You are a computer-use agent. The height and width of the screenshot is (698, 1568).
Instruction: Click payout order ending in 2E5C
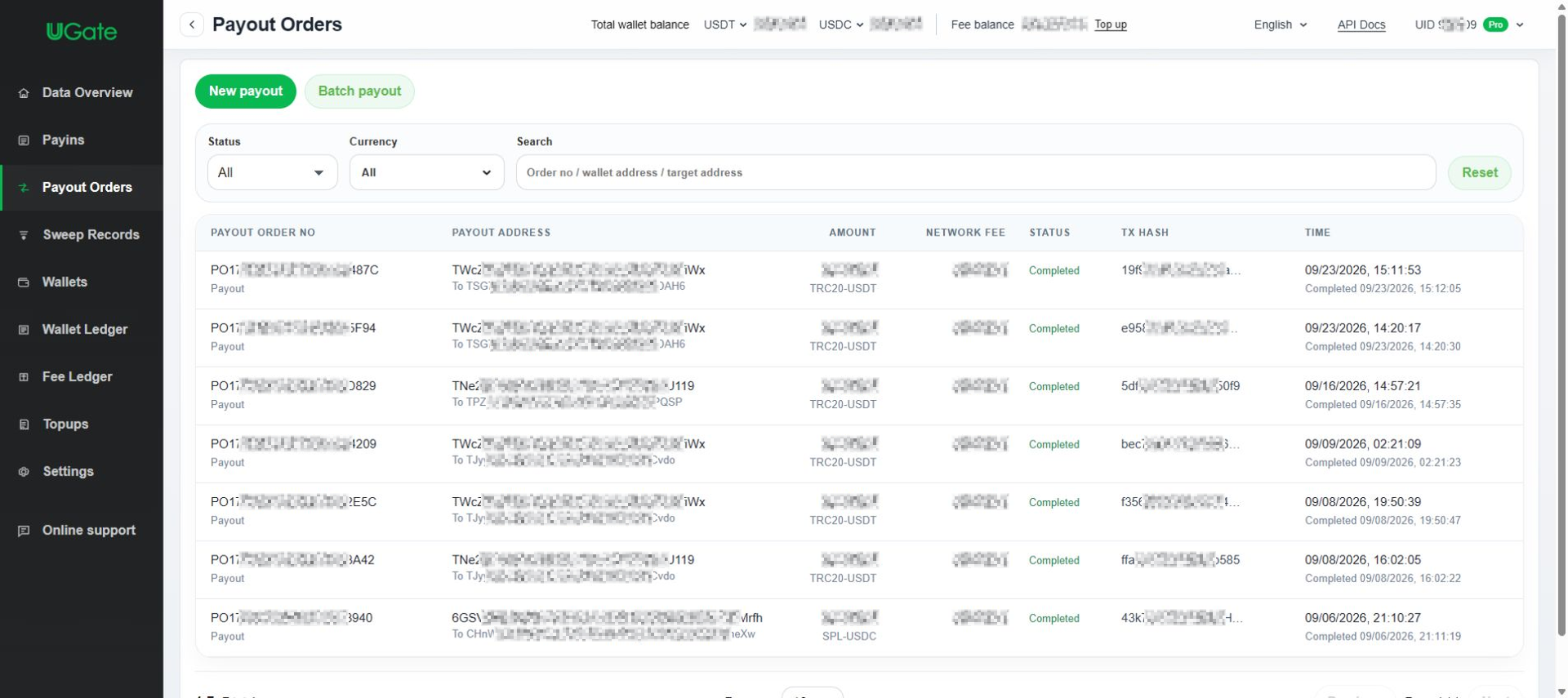click(293, 502)
